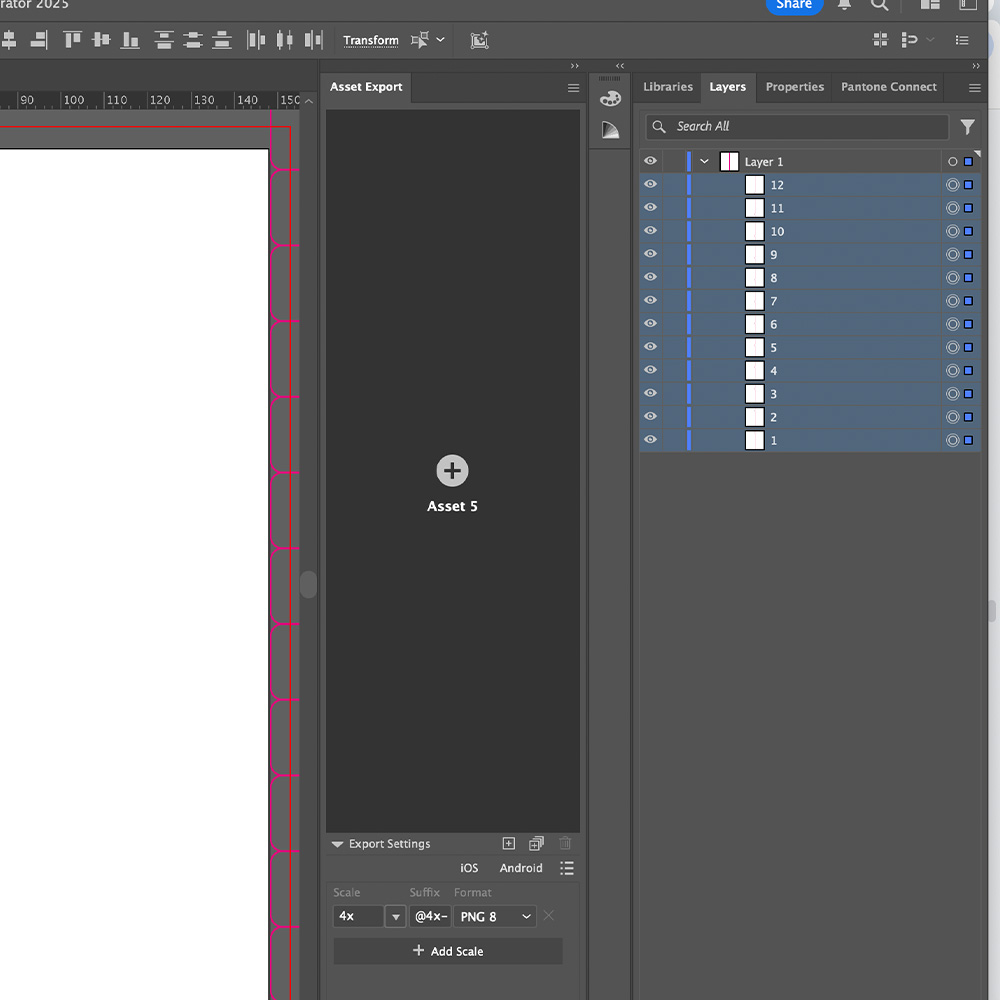Image resolution: width=1000 pixels, height=1000 pixels.
Task: Collapse Layer 1 with its chevron
Action: (704, 161)
